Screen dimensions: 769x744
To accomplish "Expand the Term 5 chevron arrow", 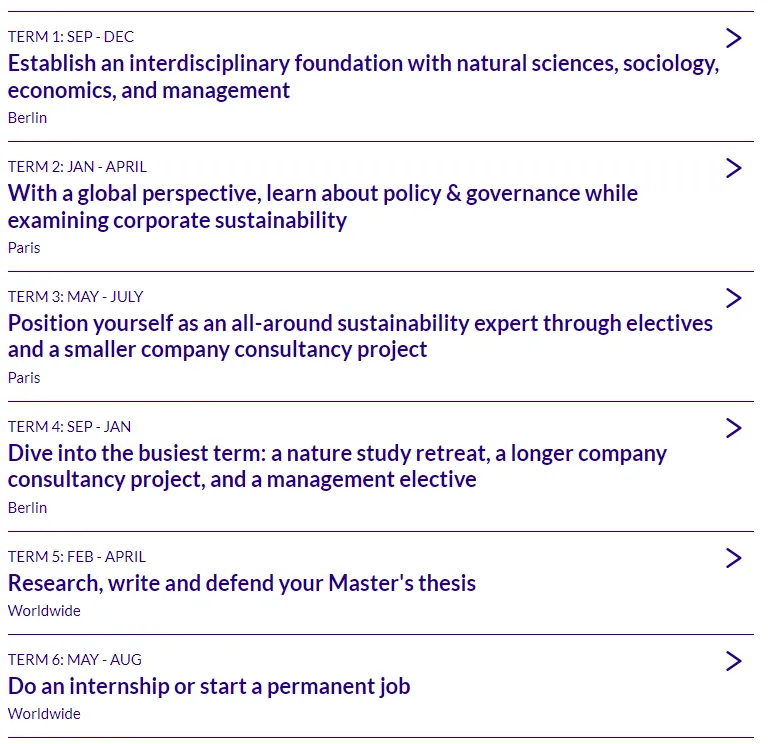I will click(x=734, y=558).
